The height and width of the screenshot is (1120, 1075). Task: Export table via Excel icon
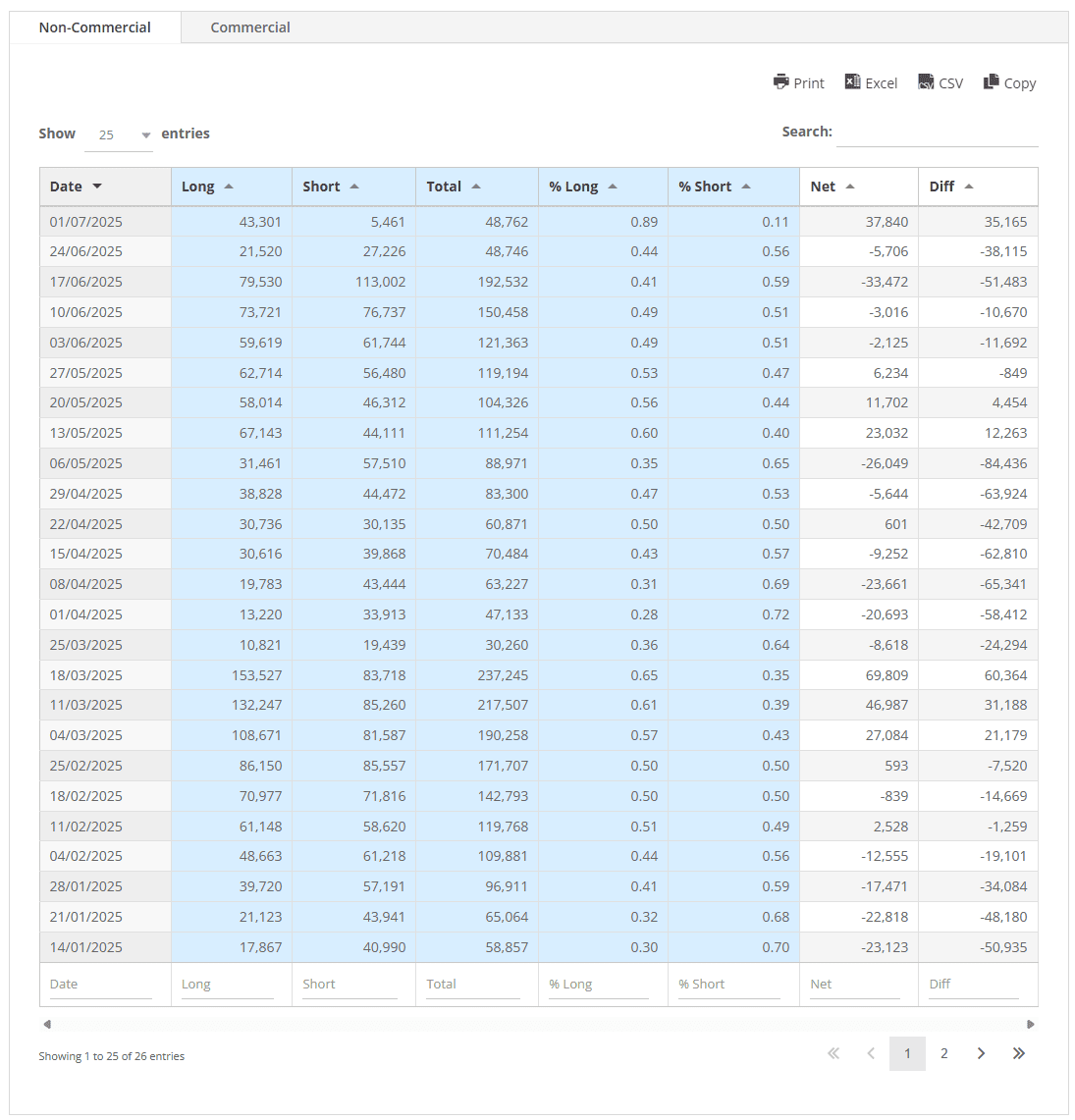click(x=852, y=82)
